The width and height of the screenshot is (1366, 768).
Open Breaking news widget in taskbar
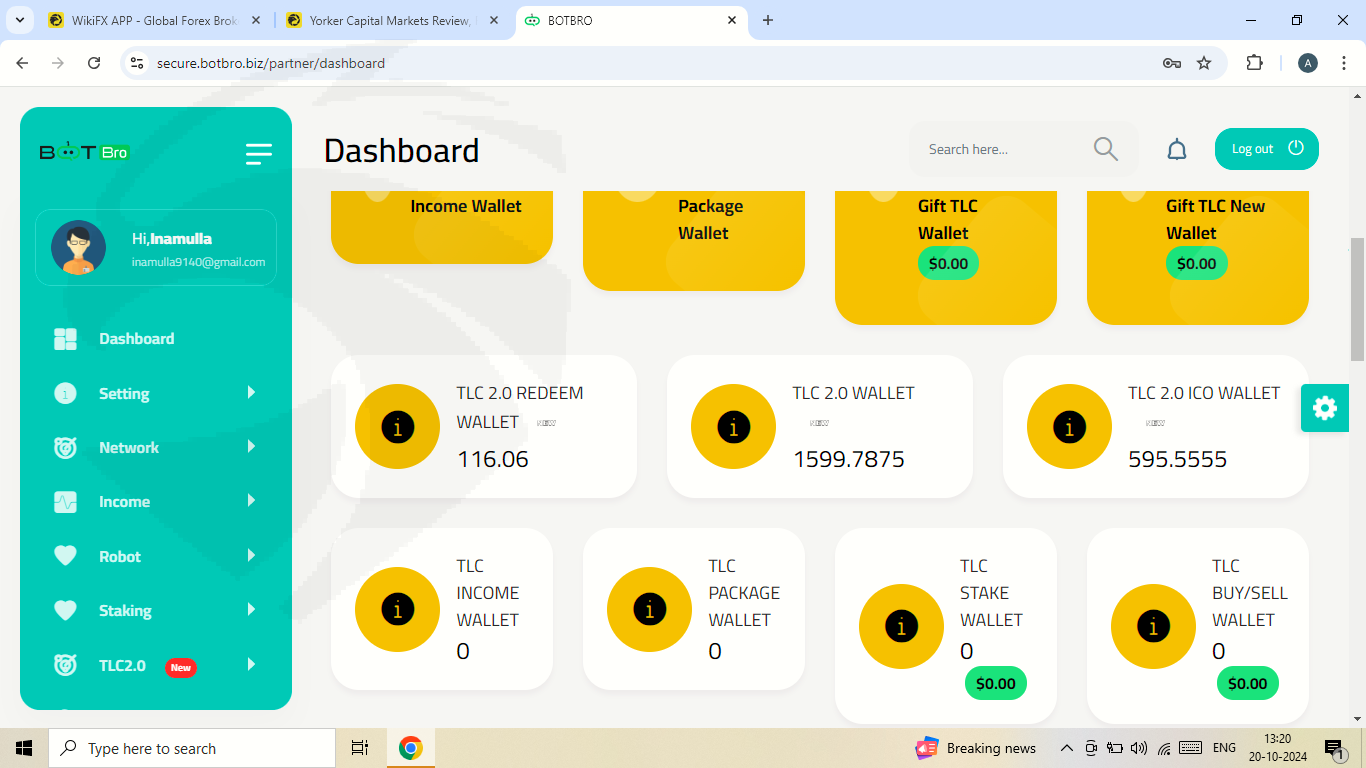point(976,748)
